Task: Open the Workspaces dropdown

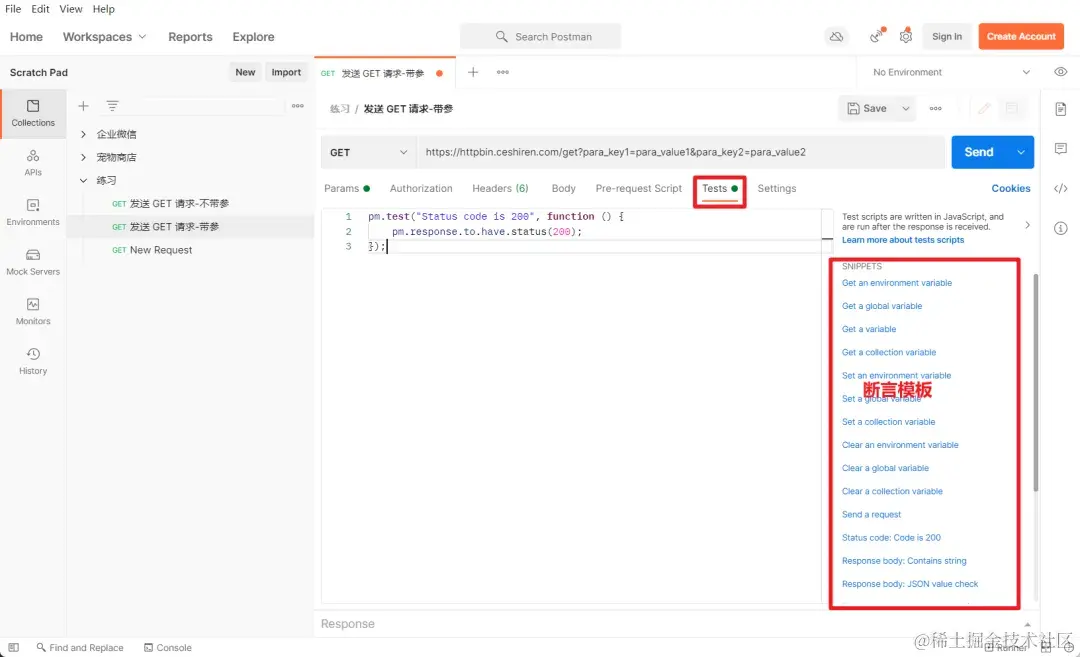Action: point(105,36)
